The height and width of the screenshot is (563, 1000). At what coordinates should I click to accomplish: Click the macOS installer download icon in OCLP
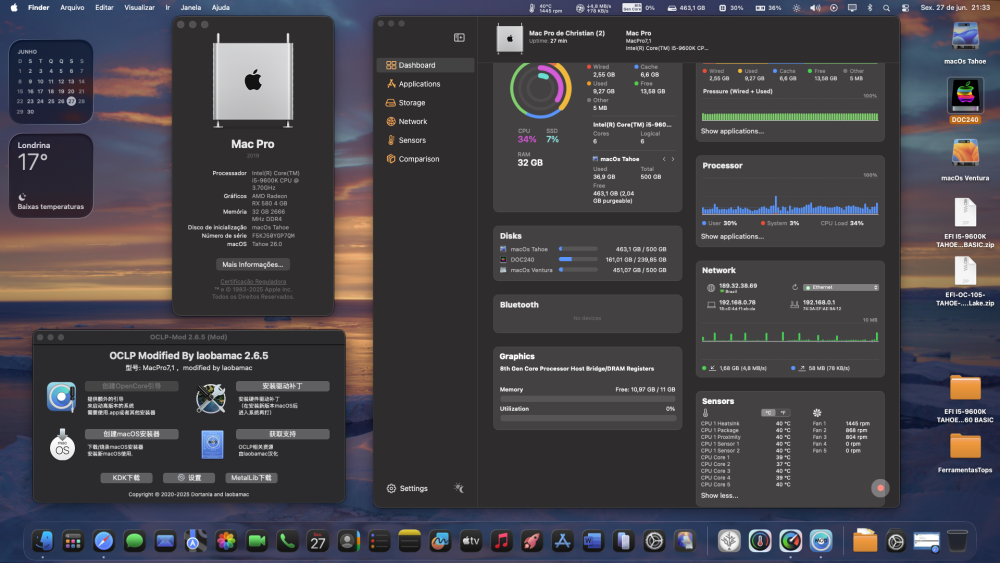pyautogui.click(x=62, y=444)
